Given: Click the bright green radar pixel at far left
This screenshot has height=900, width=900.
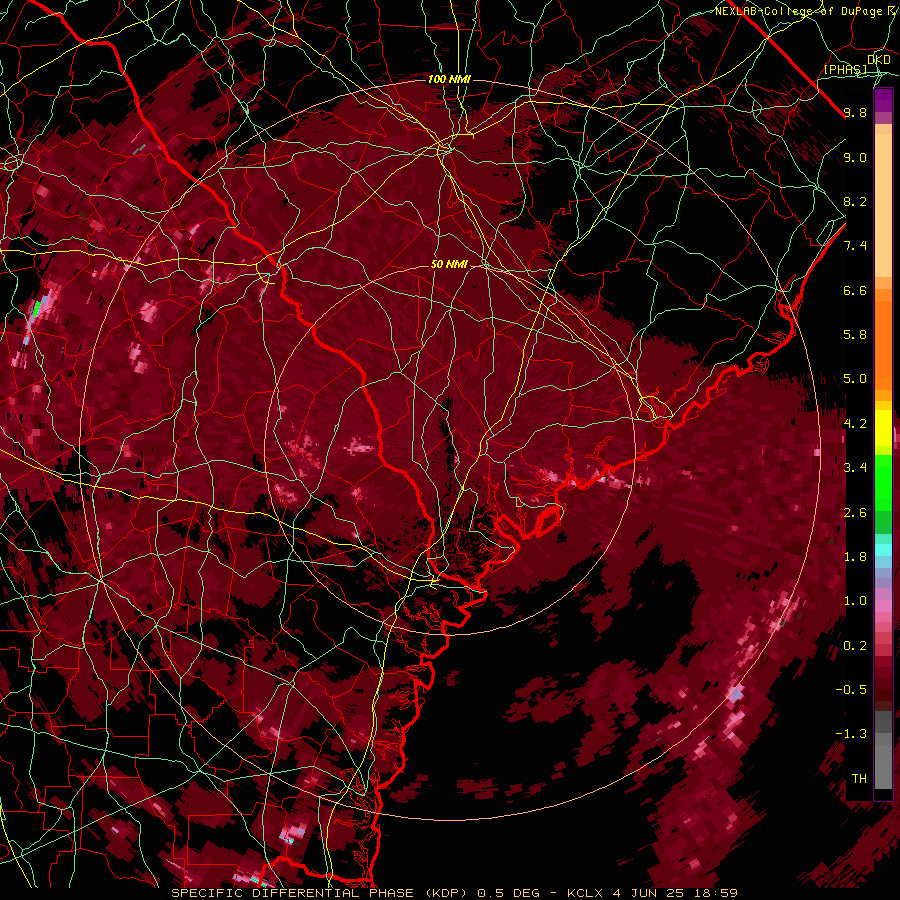Looking at the screenshot, I should point(37,309).
